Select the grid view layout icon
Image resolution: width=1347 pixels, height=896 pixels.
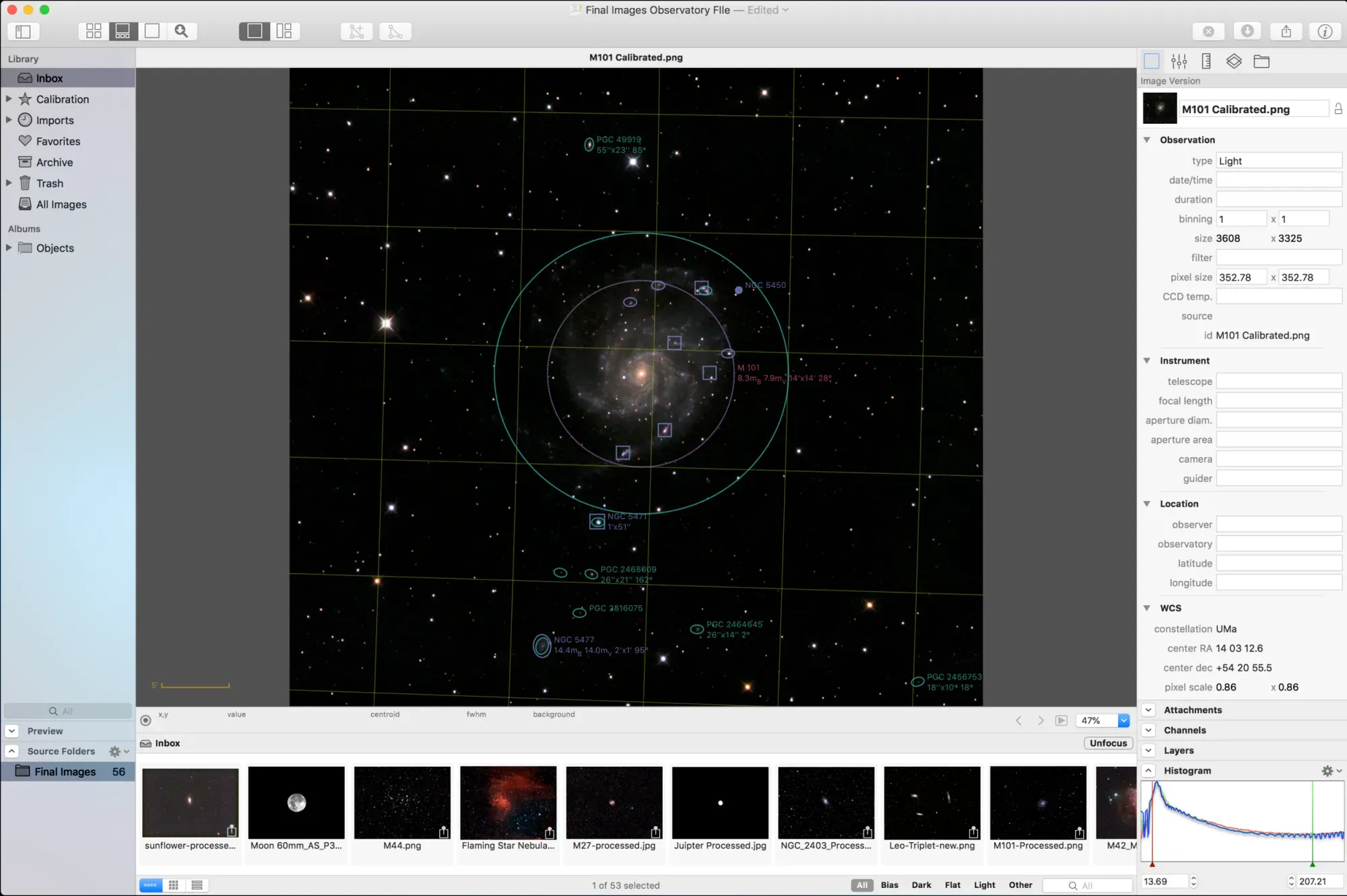pyautogui.click(x=93, y=30)
